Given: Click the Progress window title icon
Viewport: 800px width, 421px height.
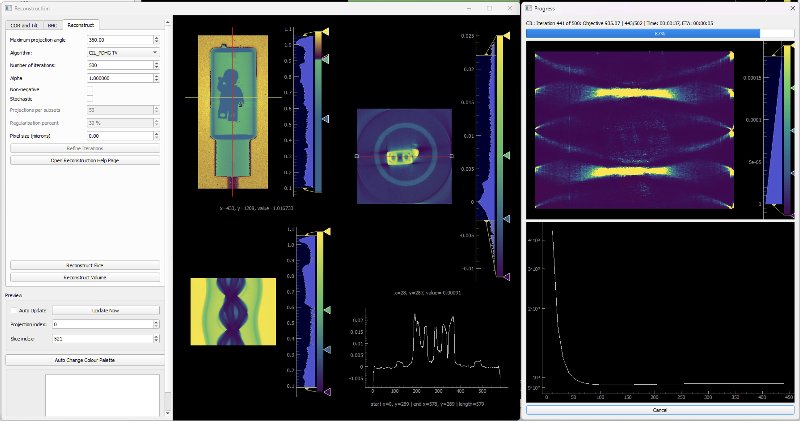Looking at the screenshot, I should click(529, 8).
